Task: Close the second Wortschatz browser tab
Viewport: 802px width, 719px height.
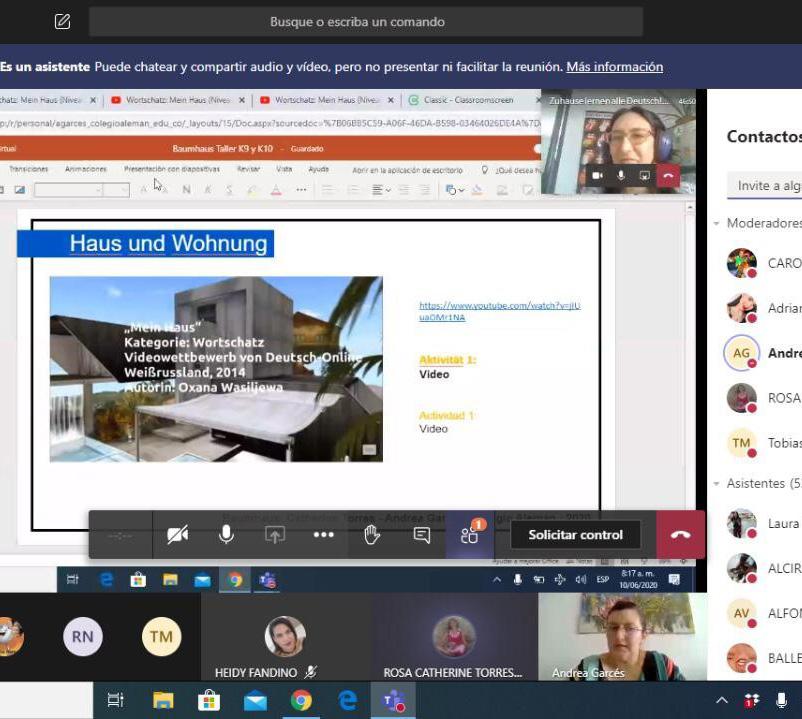Action: point(241,100)
